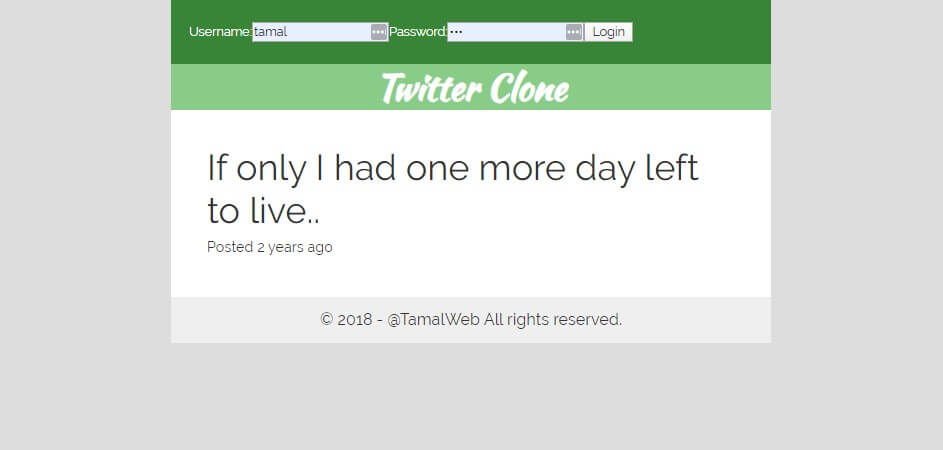Viewport: 943px width, 450px height.
Task: Click '© 2018' in the footer
Action: 346,319
